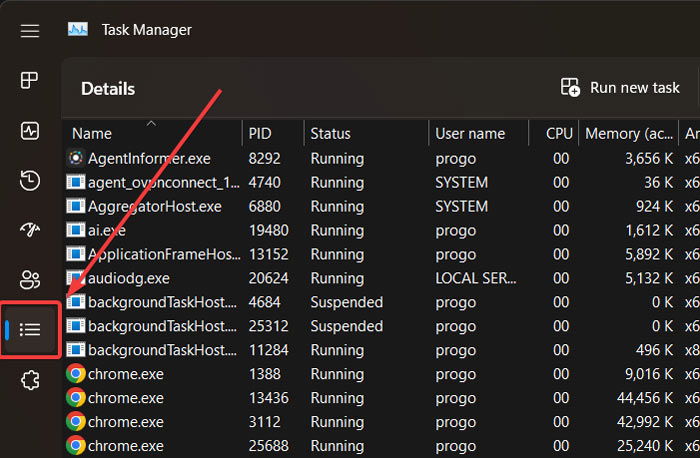Sort the list by PID column
Image resolution: width=700 pixels, height=458 pixels.
tap(260, 134)
